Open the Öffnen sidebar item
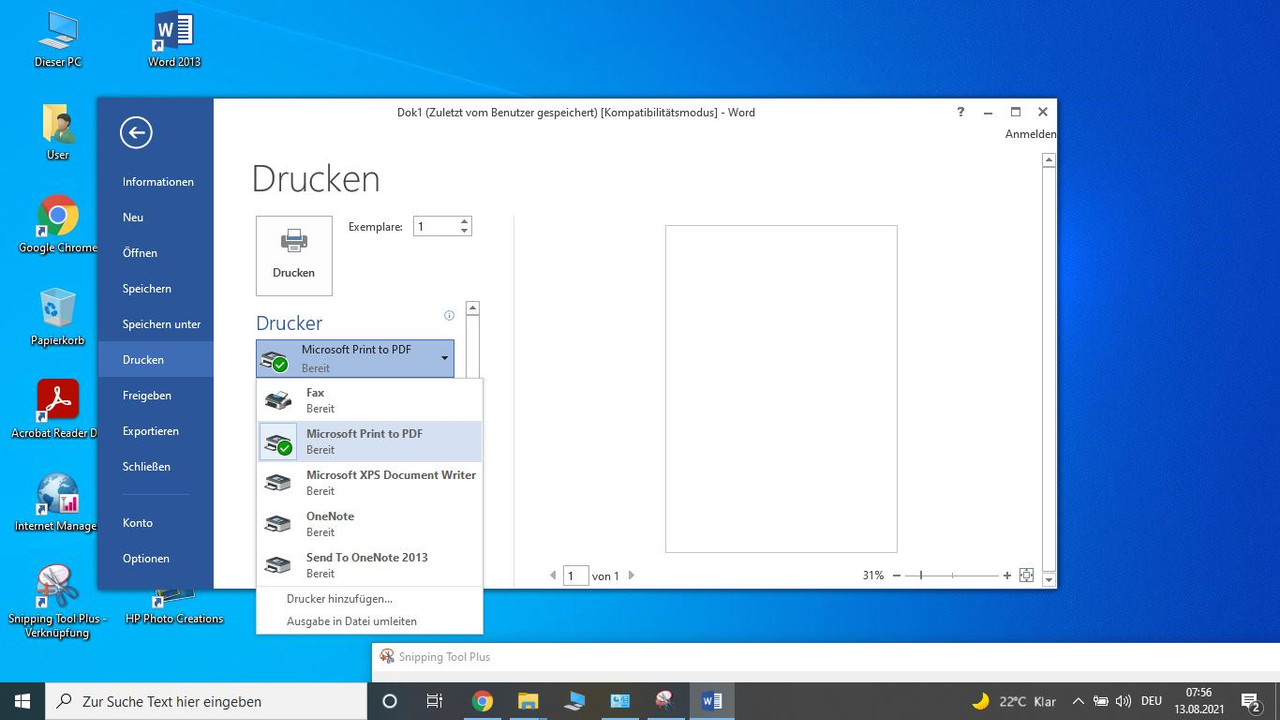 tap(155, 253)
